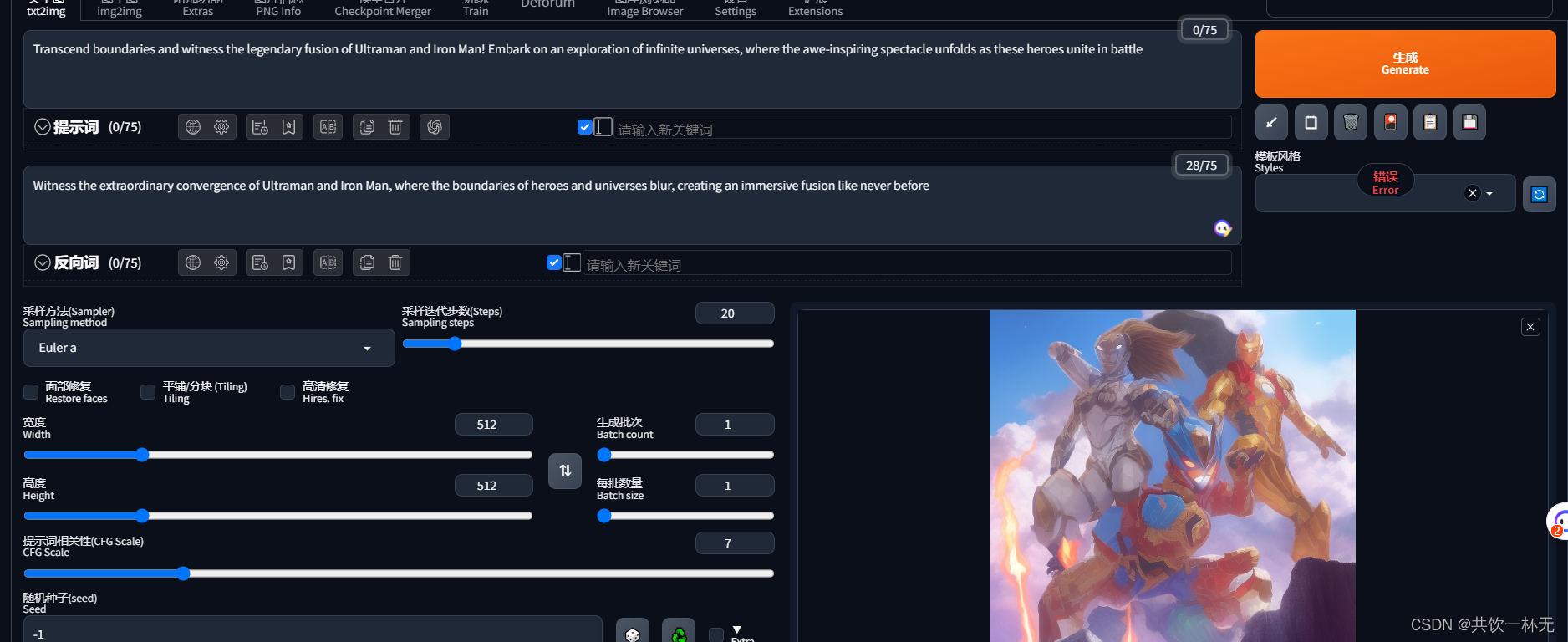Image resolution: width=1568 pixels, height=642 pixels.
Task: Clear the Styles selection with X
Action: (x=1473, y=193)
